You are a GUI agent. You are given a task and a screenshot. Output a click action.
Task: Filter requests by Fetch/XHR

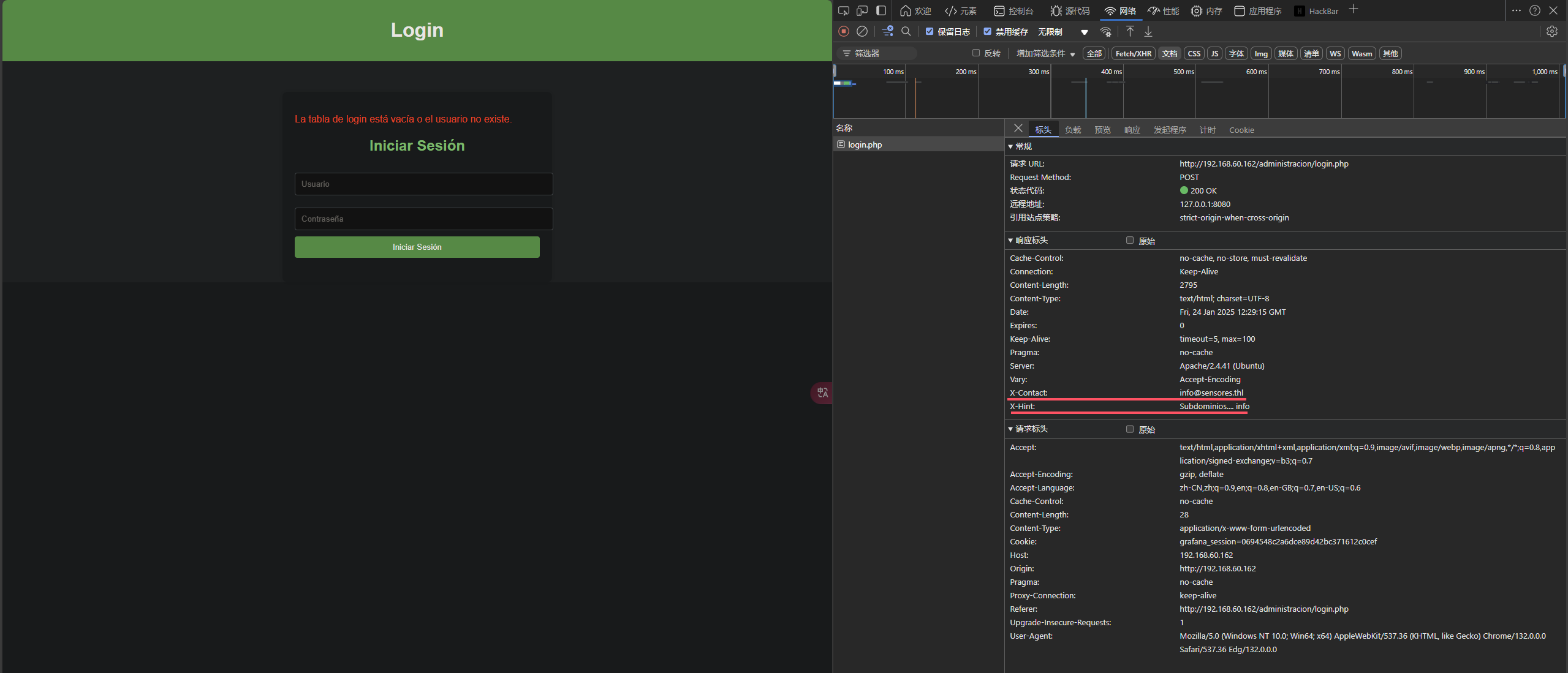(x=1133, y=53)
